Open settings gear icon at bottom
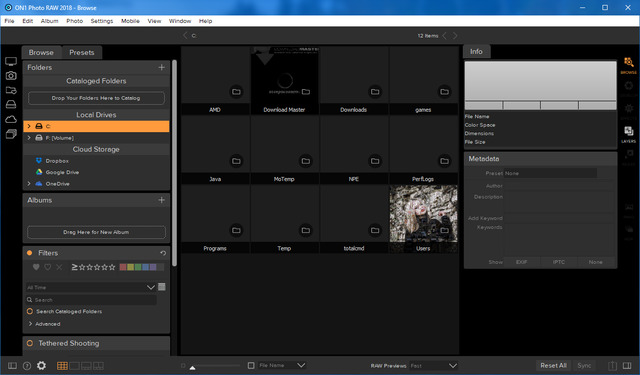Viewport: 640px width, 375px height. pyautogui.click(x=41, y=366)
